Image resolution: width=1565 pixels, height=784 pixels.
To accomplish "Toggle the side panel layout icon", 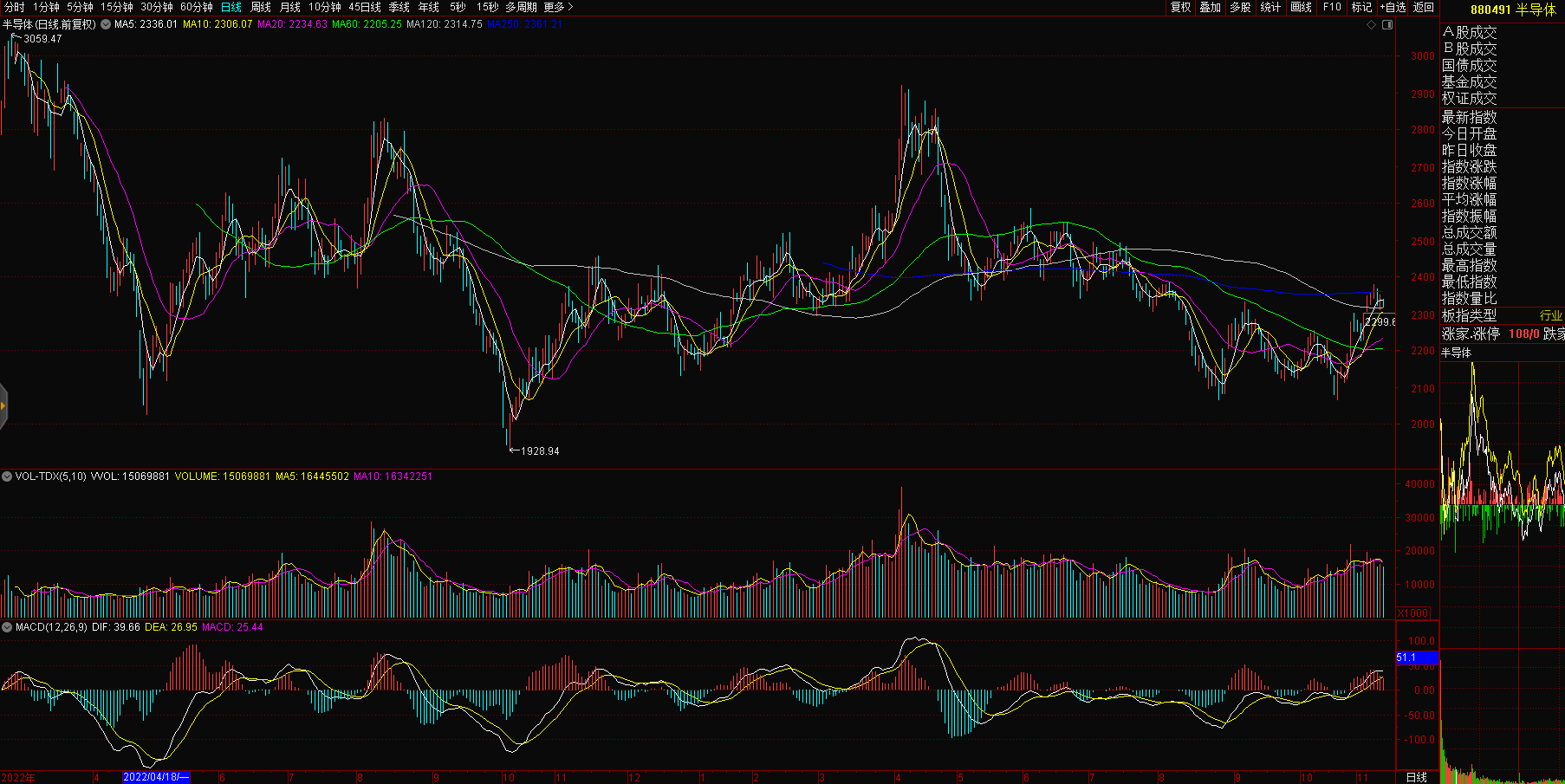I will pos(1387,24).
